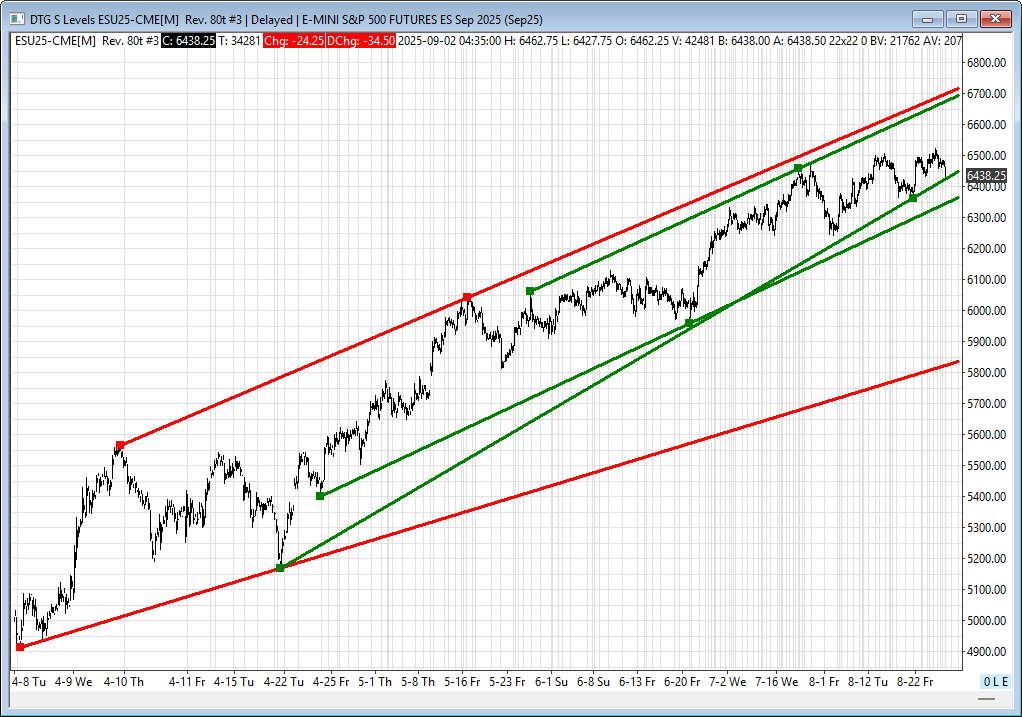Click the '2025-09-02 04:35:00' timestamp in header
The width and height of the screenshot is (1022, 717).
450,40
